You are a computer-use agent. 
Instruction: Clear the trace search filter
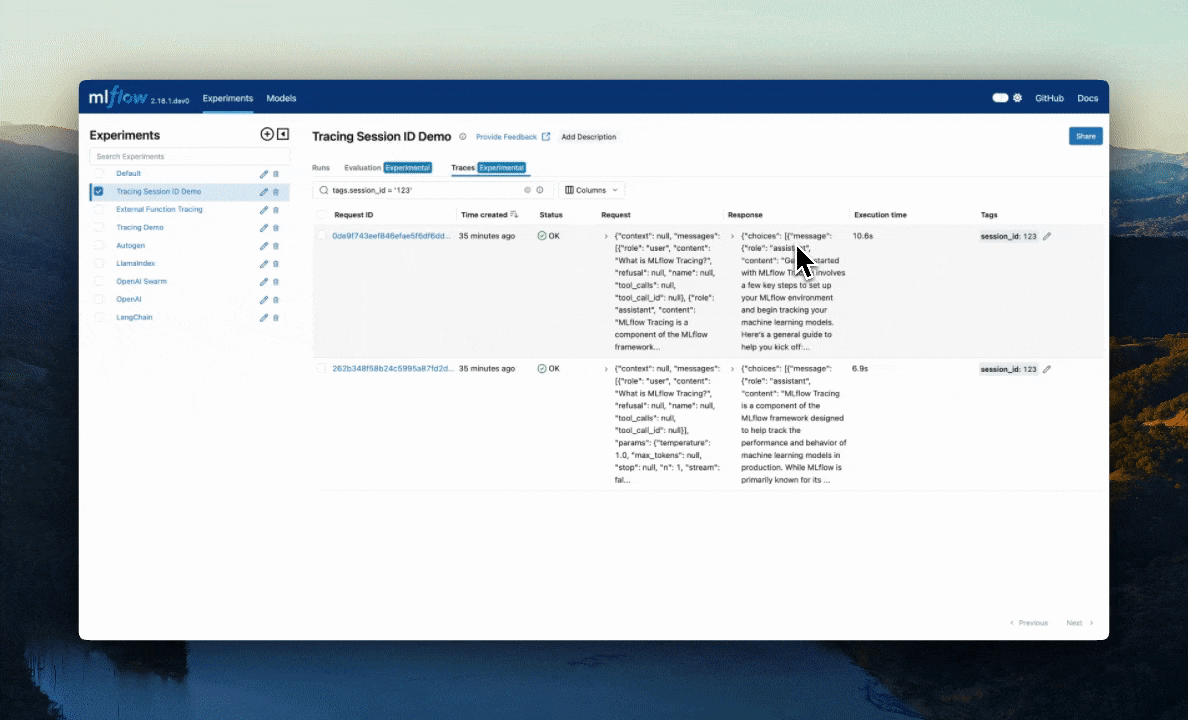(527, 190)
